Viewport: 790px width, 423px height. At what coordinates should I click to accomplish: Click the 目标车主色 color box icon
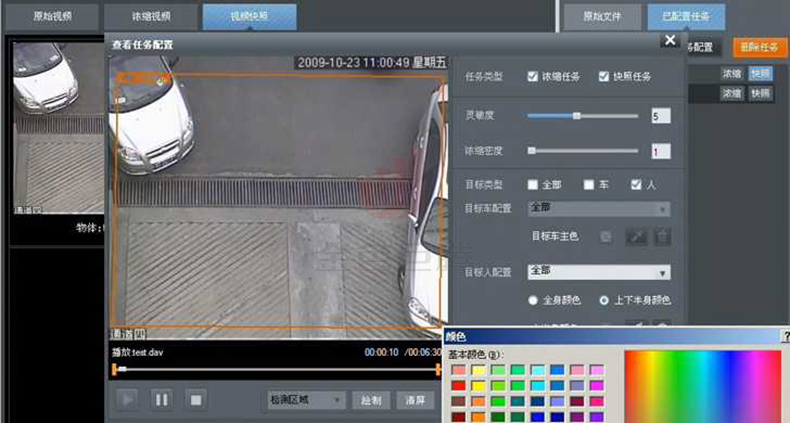pos(606,237)
